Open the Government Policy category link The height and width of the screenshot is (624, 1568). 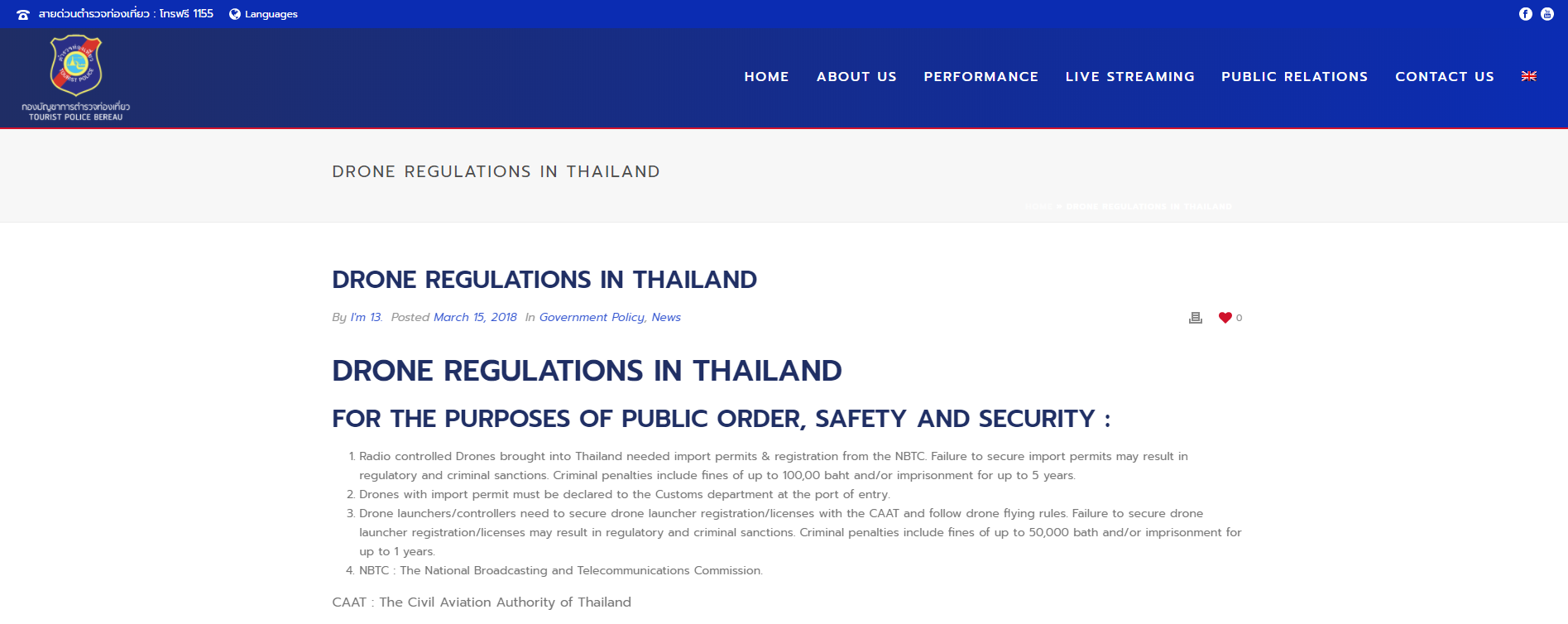tap(592, 318)
